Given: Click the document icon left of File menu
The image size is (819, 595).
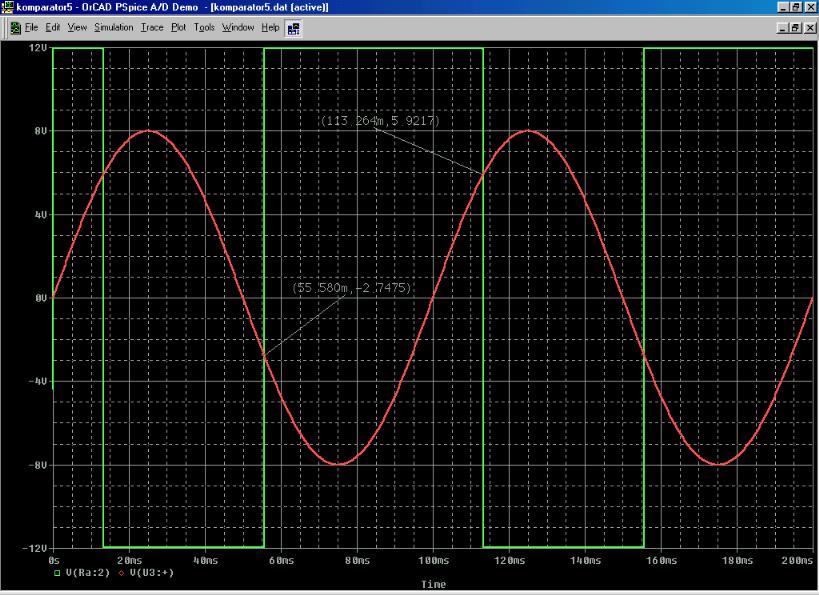Looking at the screenshot, I should 15,27.
